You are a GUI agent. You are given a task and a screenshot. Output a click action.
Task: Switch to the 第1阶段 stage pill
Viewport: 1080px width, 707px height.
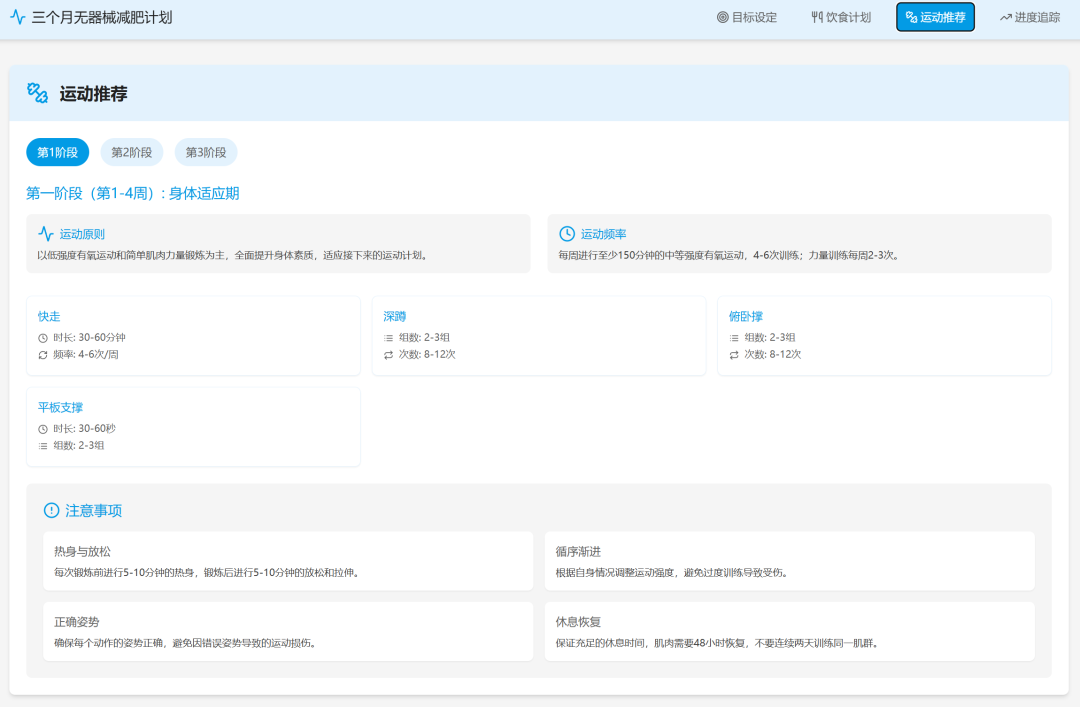point(57,152)
